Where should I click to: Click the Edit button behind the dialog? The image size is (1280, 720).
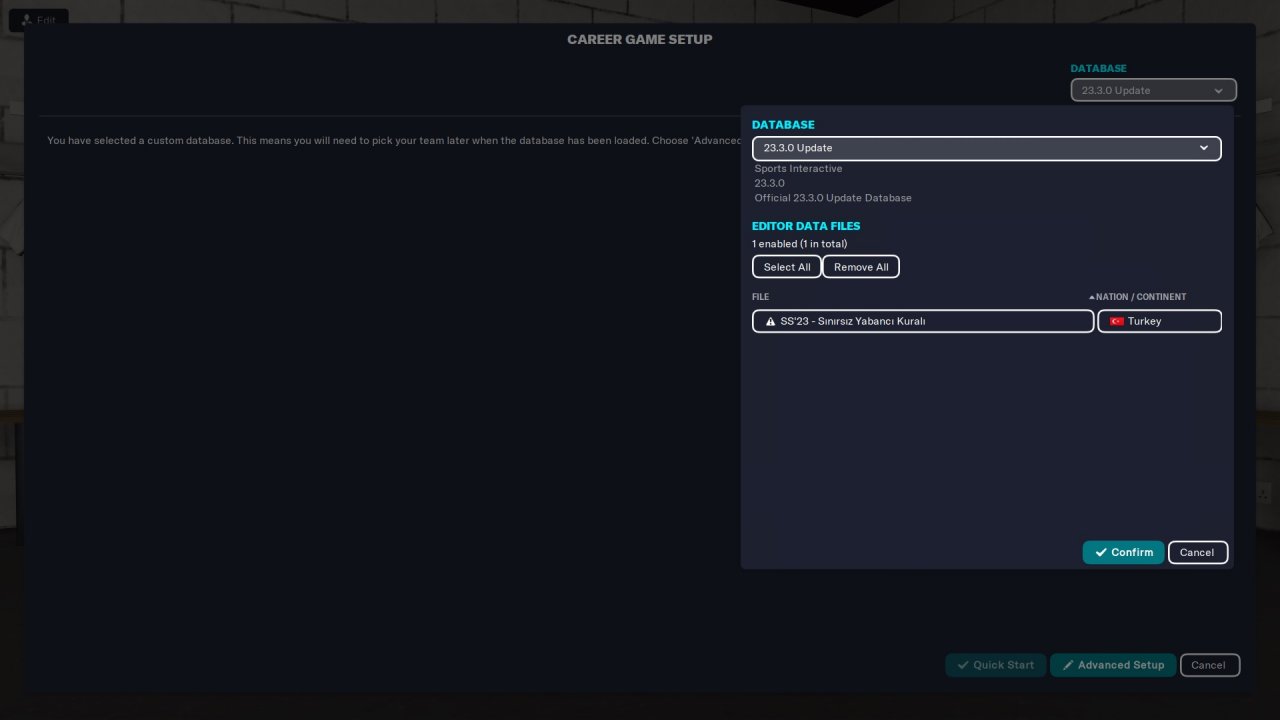(38, 19)
